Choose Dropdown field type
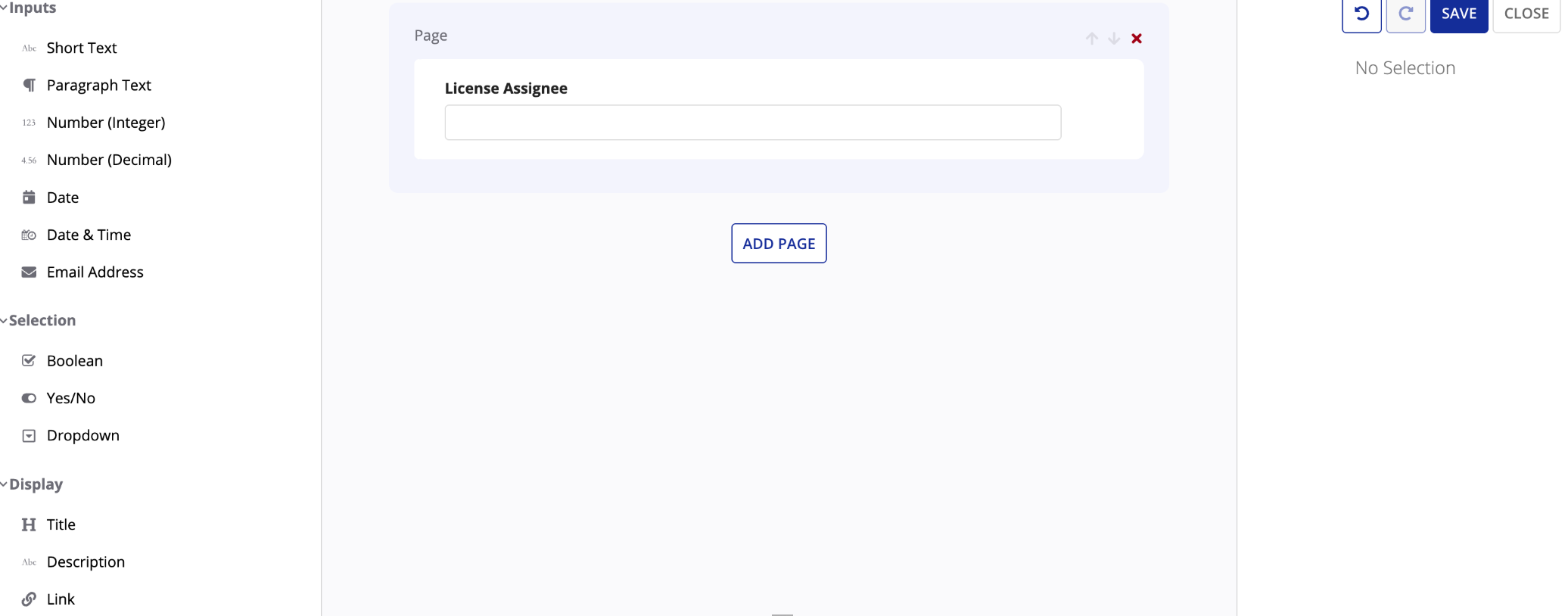This screenshot has height=616, width=1568. click(x=83, y=436)
